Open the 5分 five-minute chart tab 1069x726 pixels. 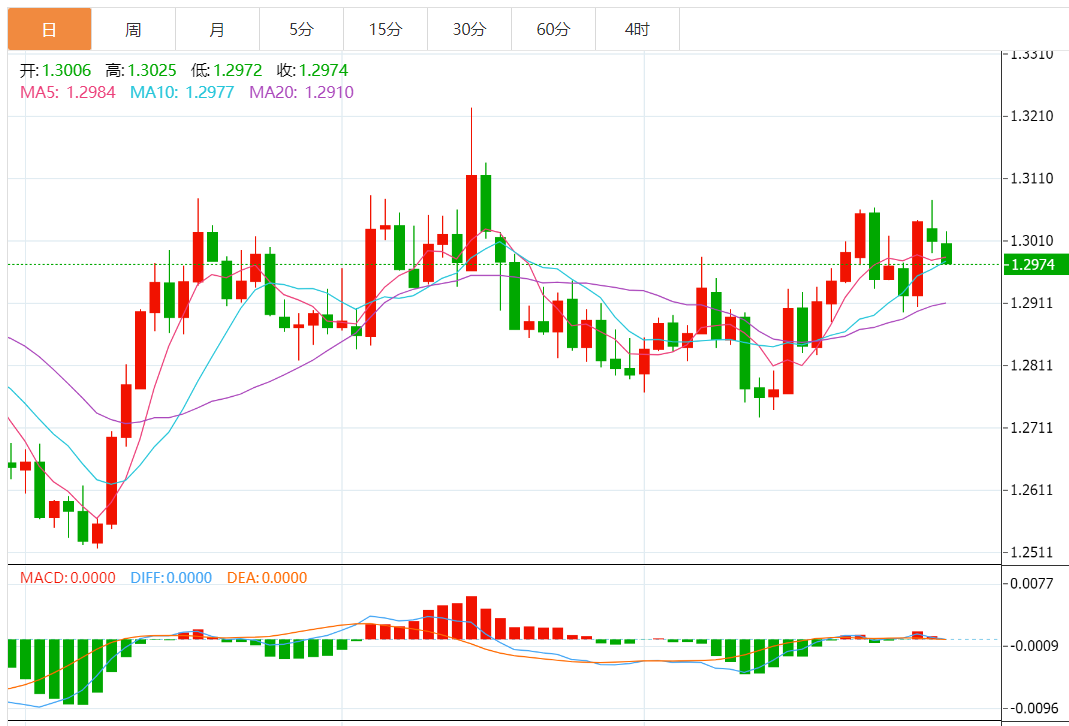pos(301,29)
